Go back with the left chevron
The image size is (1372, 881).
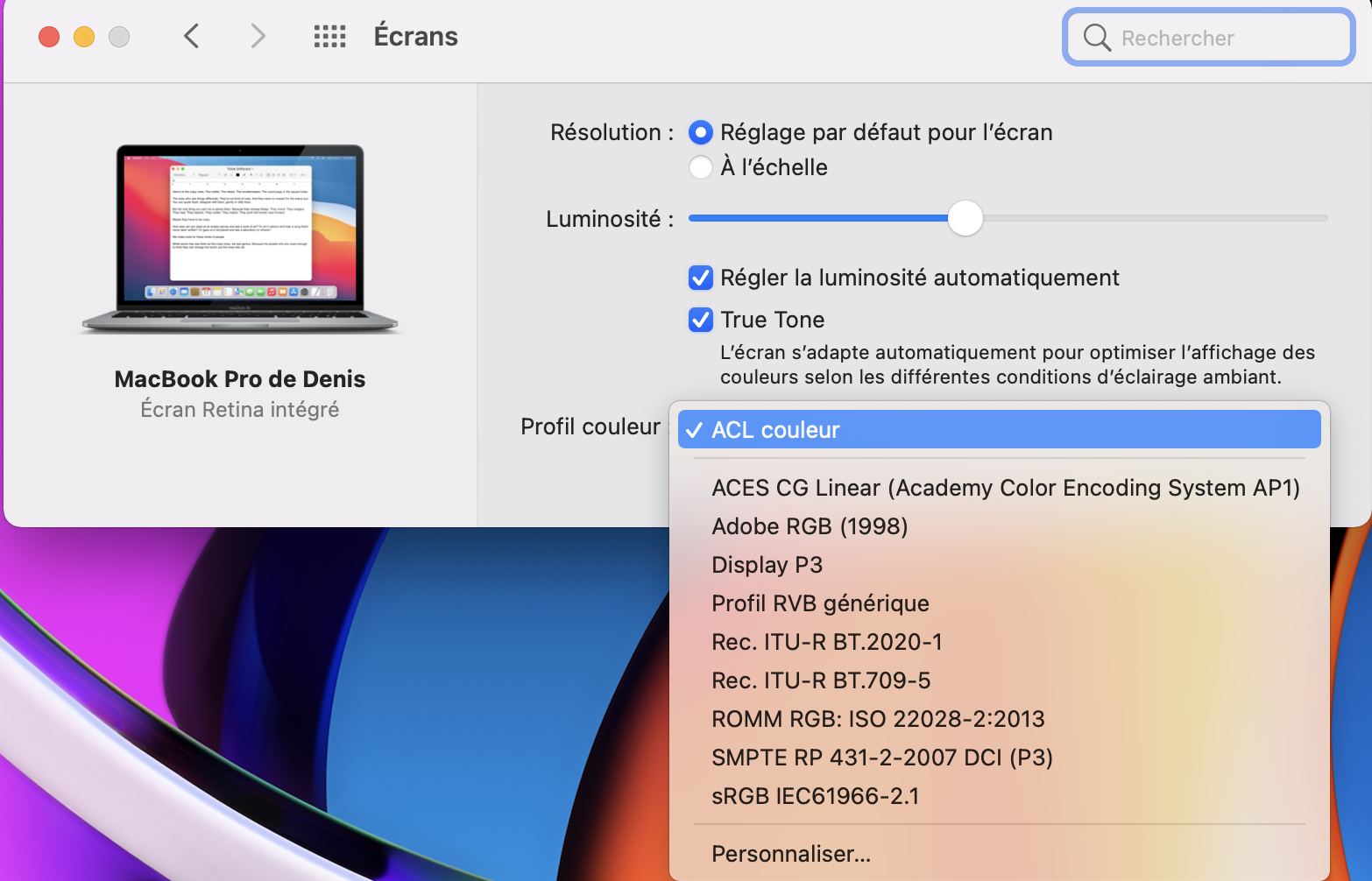pos(192,36)
